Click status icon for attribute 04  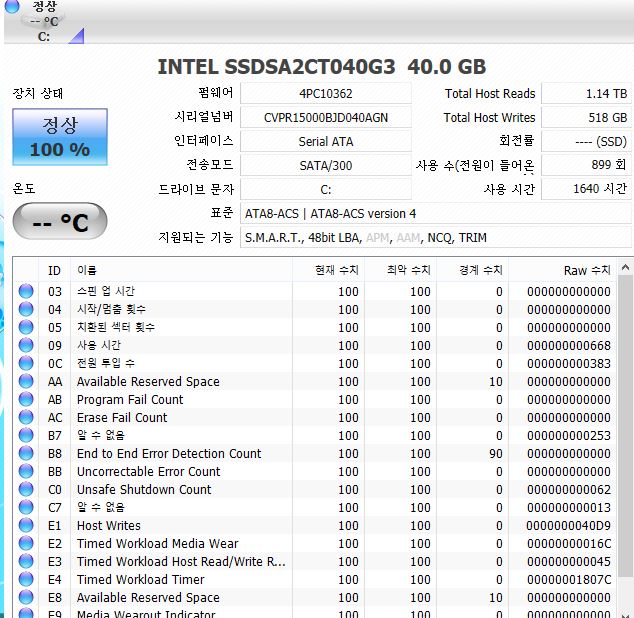tap(26, 309)
